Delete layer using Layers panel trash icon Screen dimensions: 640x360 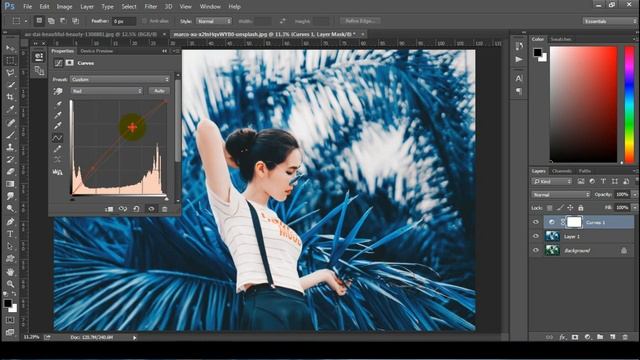tap(625, 337)
